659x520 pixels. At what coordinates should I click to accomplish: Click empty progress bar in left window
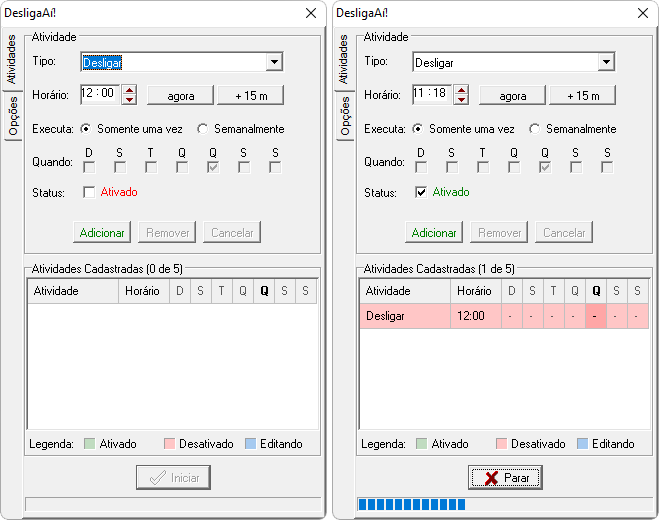(x=173, y=504)
